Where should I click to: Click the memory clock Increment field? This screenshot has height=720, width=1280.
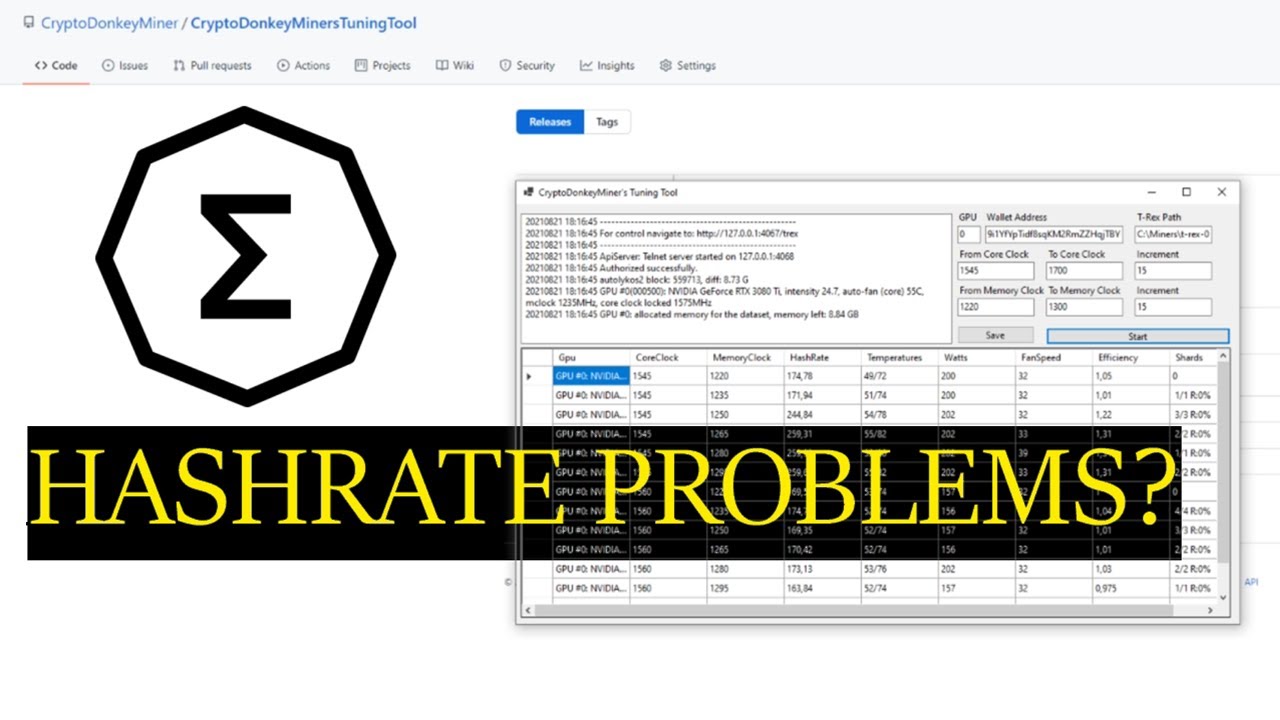coord(1173,307)
